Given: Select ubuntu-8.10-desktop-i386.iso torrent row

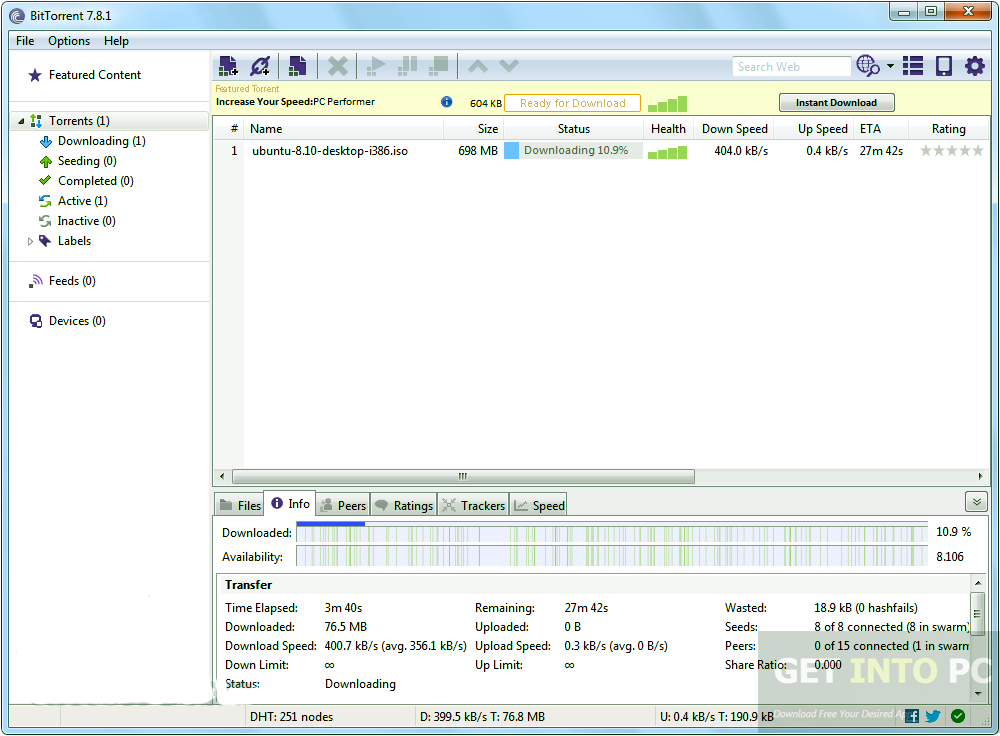Looking at the screenshot, I should [x=601, y=151].
